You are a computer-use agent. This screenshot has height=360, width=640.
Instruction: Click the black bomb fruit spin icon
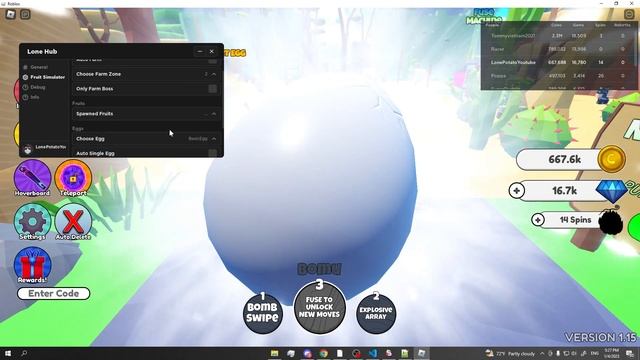pyautogui.click(x=611, y=222)
